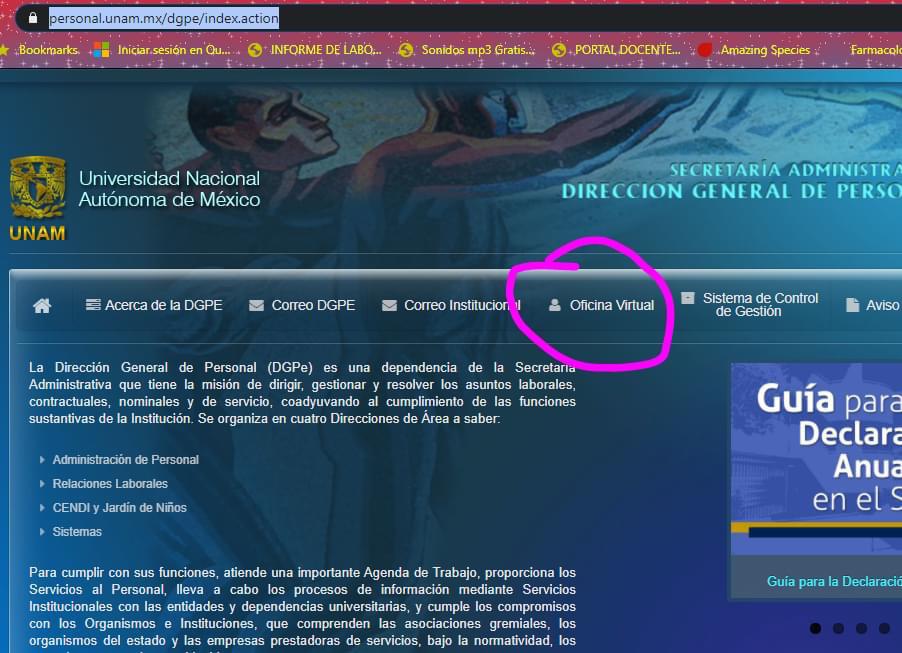Viewport: 902px width, 653px height.
Task: Open 'Correo Institucional' menu item
Action: [x=451, y=305]
